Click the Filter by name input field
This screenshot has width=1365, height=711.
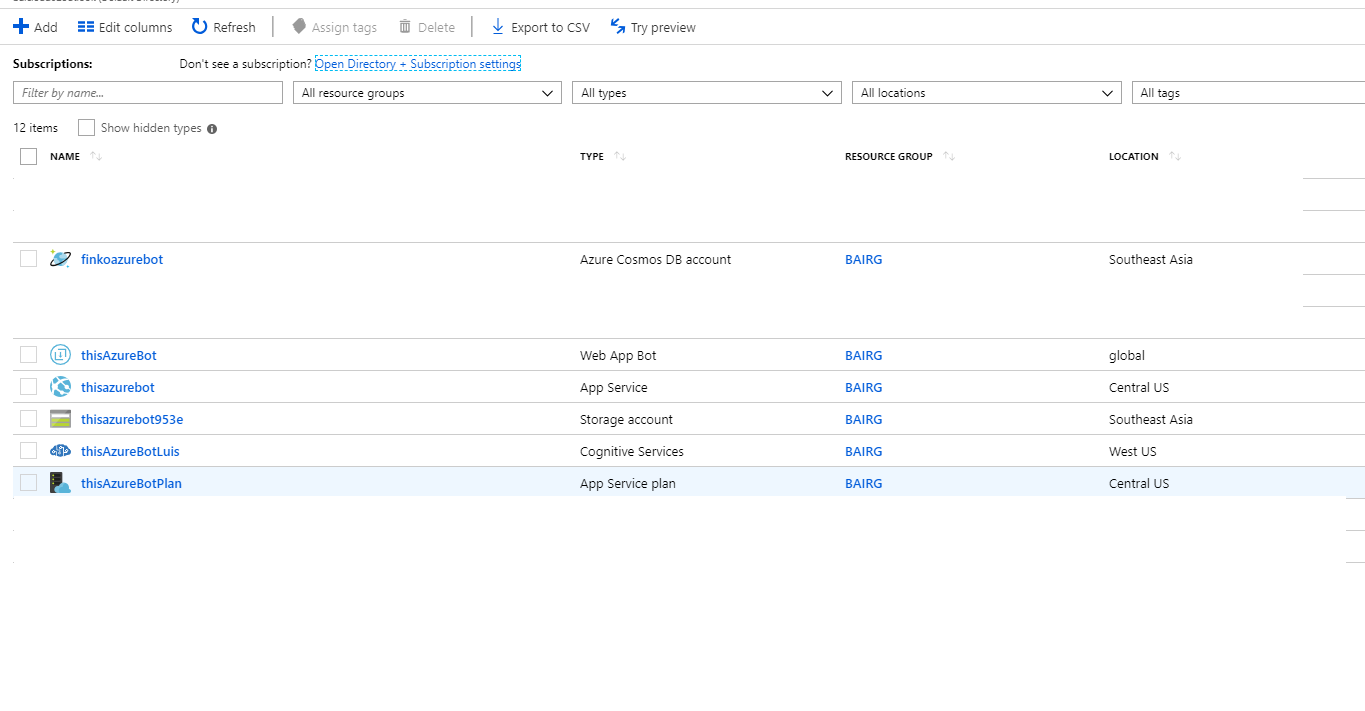click(148, 93)
